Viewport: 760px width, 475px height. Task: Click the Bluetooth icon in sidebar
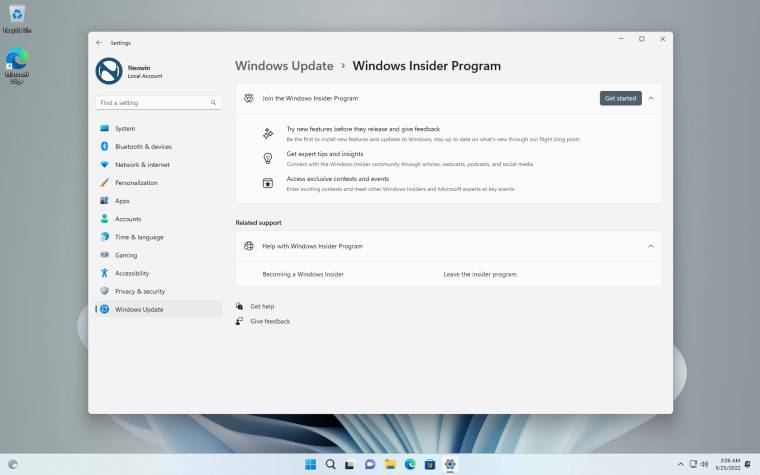pyautogui.click(x=104, y=146)
